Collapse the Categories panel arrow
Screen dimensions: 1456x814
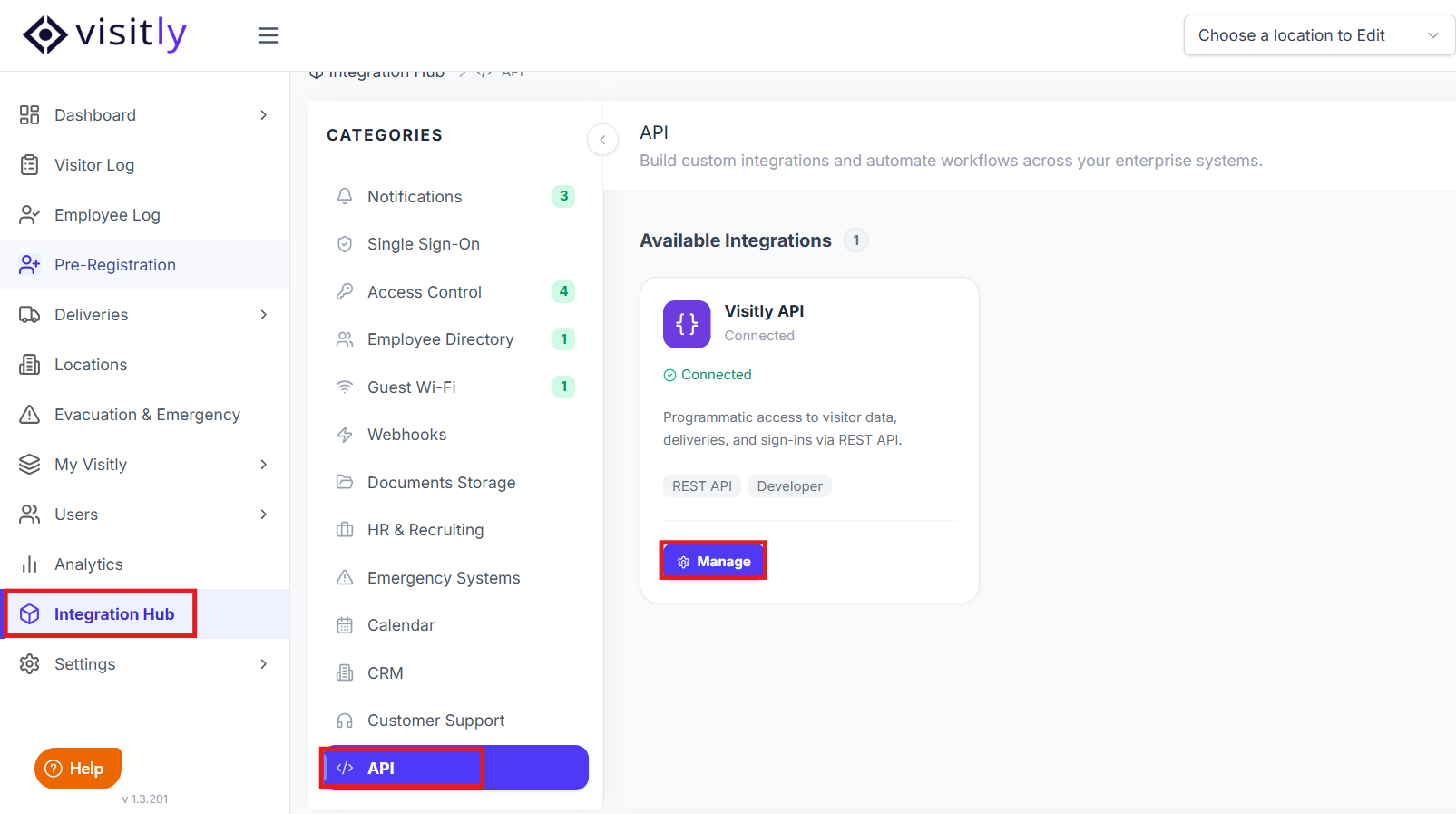[602, 140]
